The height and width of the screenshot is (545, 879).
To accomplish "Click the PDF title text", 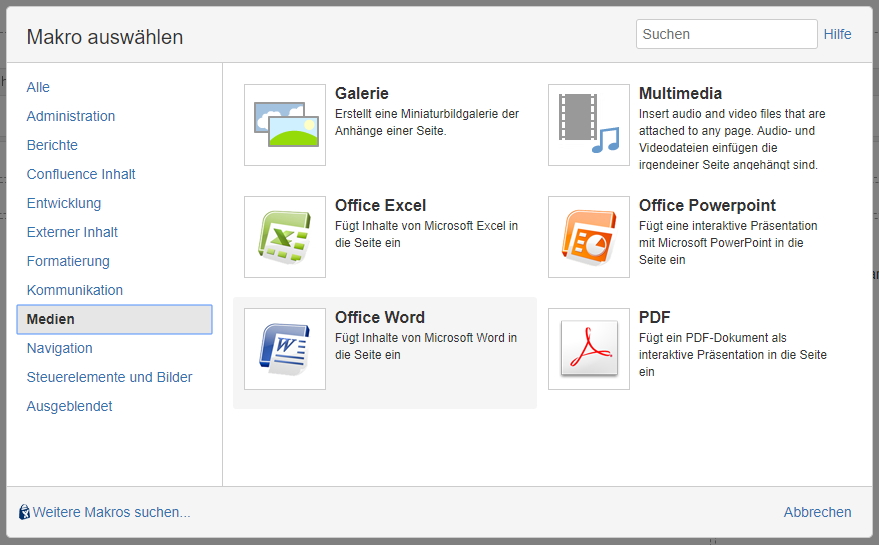I will coord(655,317).
